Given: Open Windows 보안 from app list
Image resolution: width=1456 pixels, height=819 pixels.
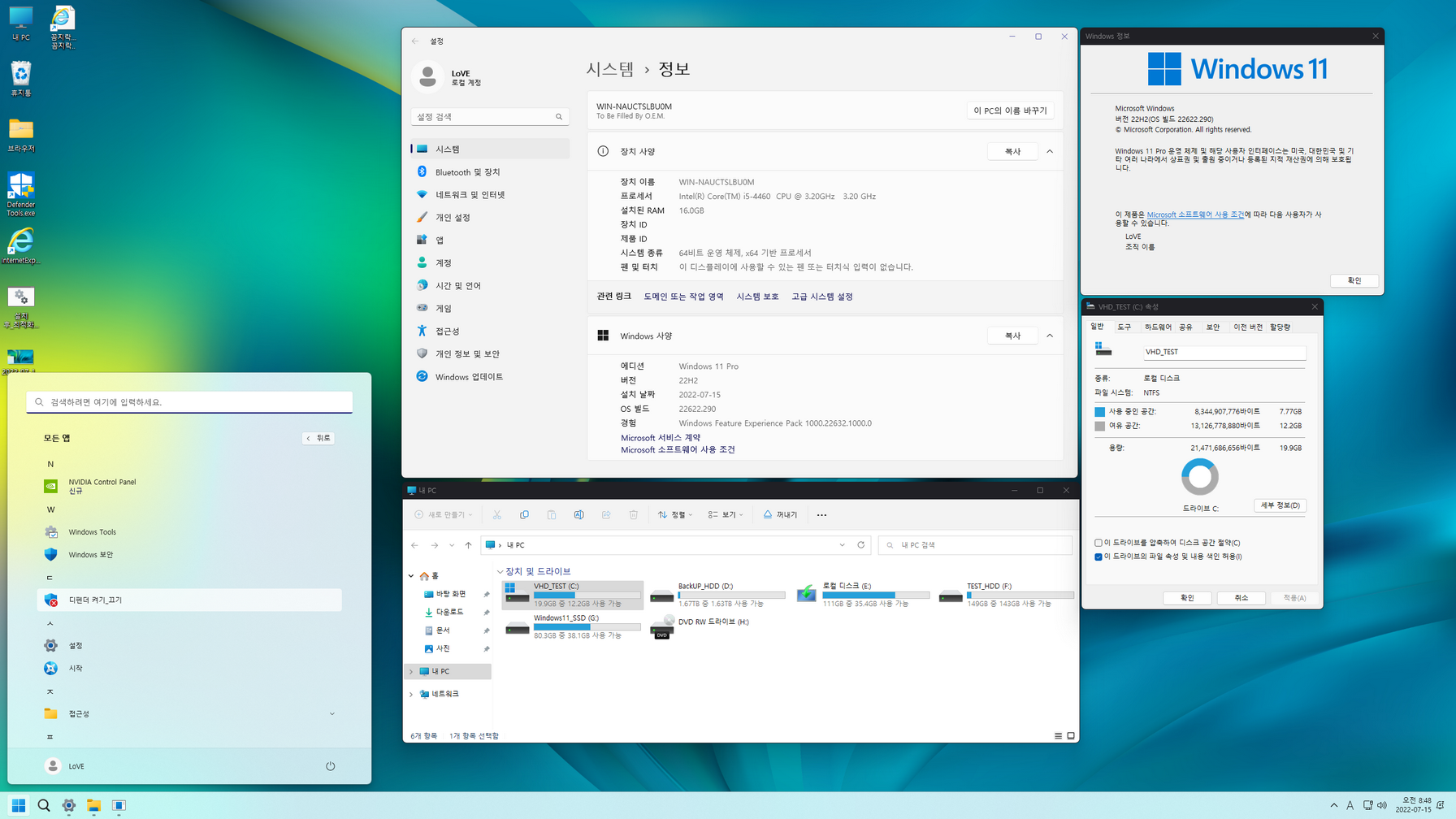Looking at the screenshot, I should pyautogui.click(x=189, y=554).
